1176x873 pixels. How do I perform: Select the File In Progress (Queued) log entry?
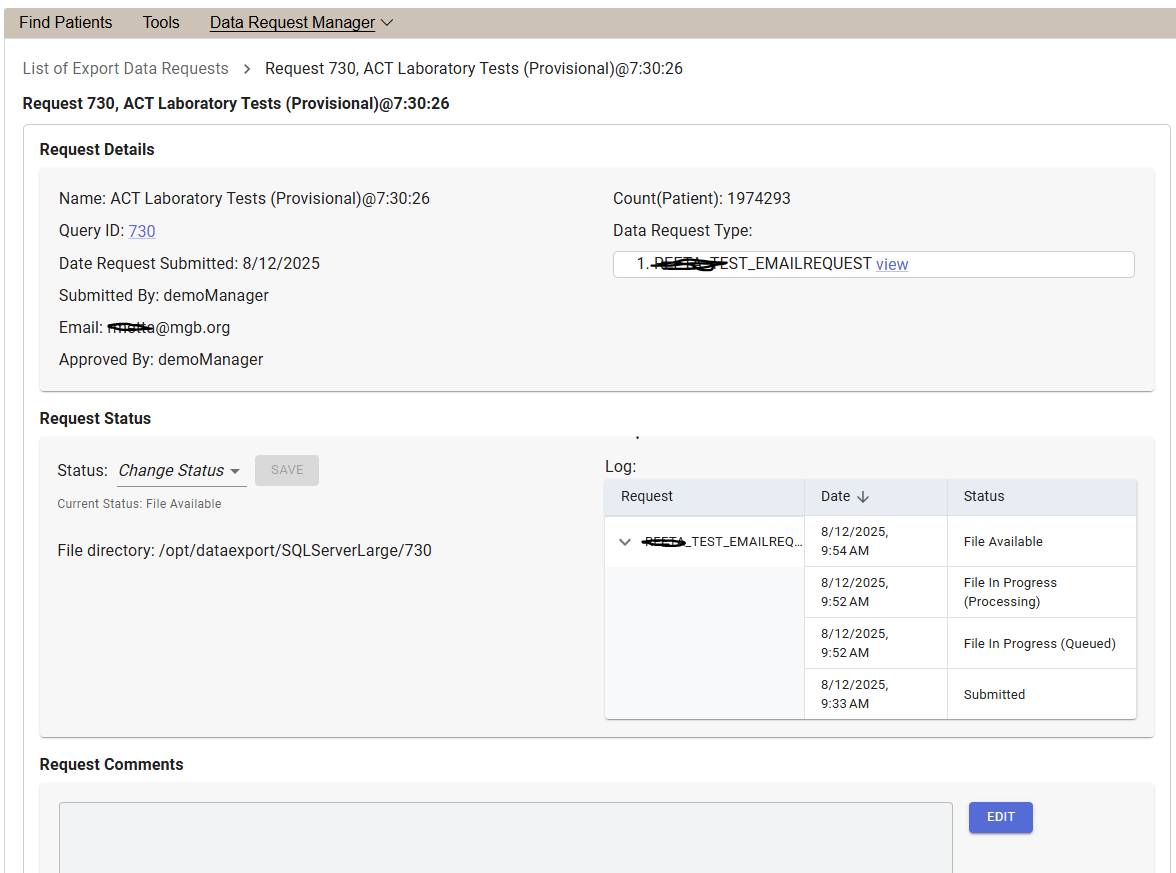[1039, 643]
